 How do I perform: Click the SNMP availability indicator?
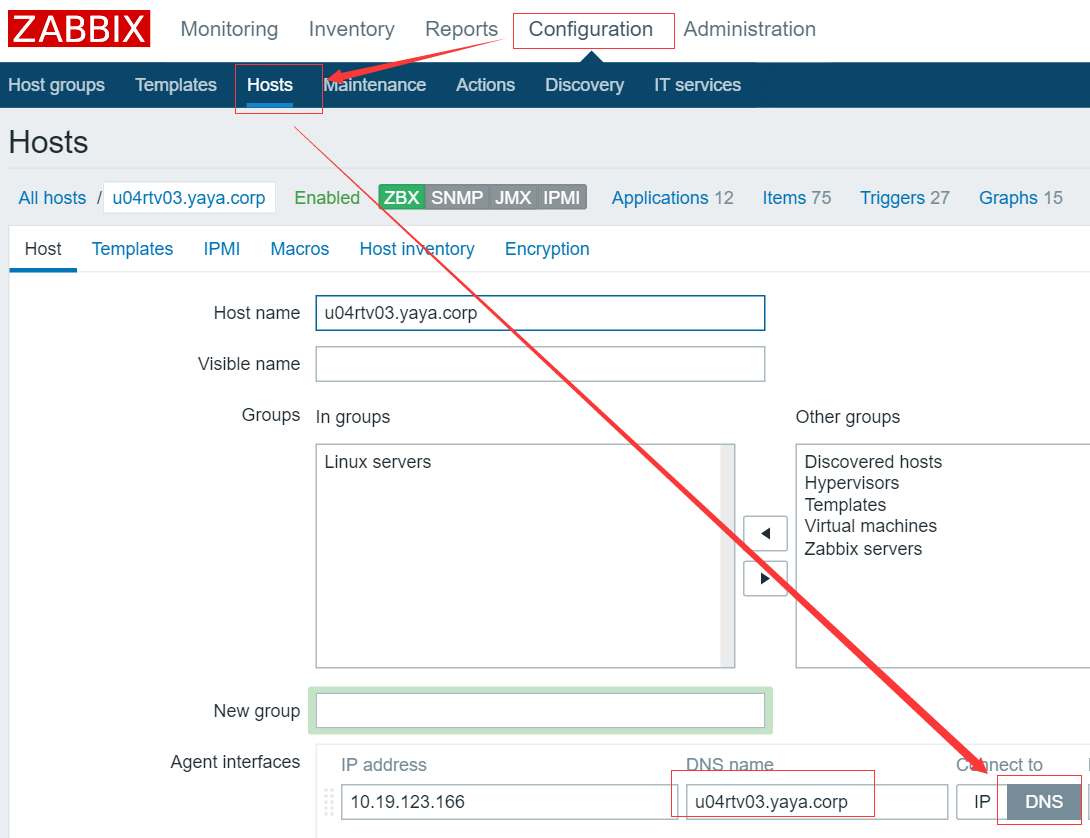[x=457, y=197]
